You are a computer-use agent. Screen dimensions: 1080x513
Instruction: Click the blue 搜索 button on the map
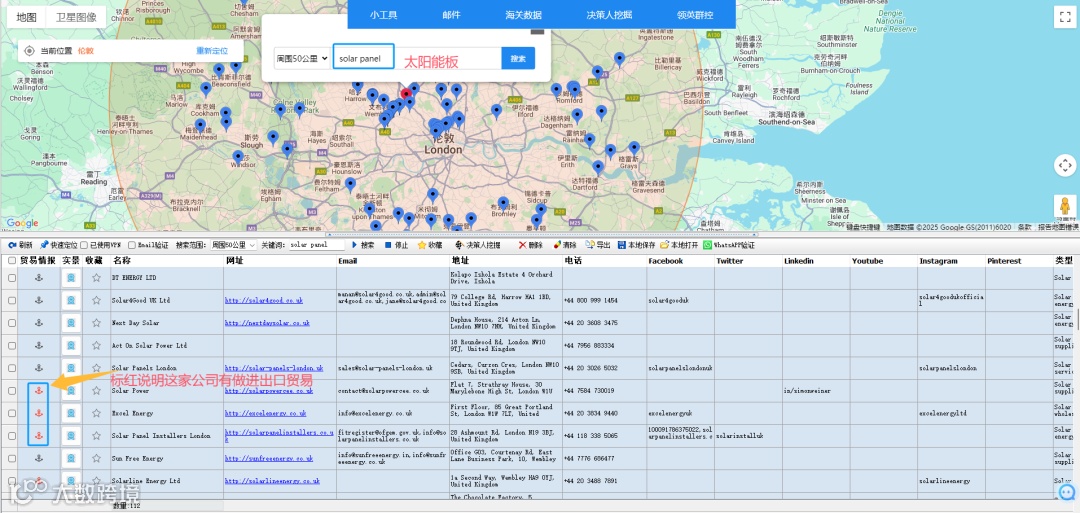click(x=518, y=59)
